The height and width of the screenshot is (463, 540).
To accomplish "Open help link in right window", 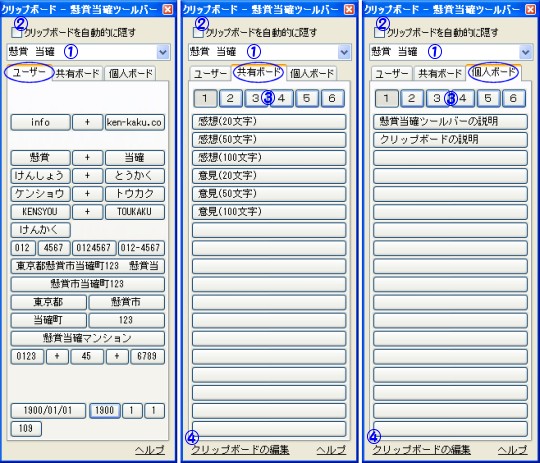I will 512,450.
